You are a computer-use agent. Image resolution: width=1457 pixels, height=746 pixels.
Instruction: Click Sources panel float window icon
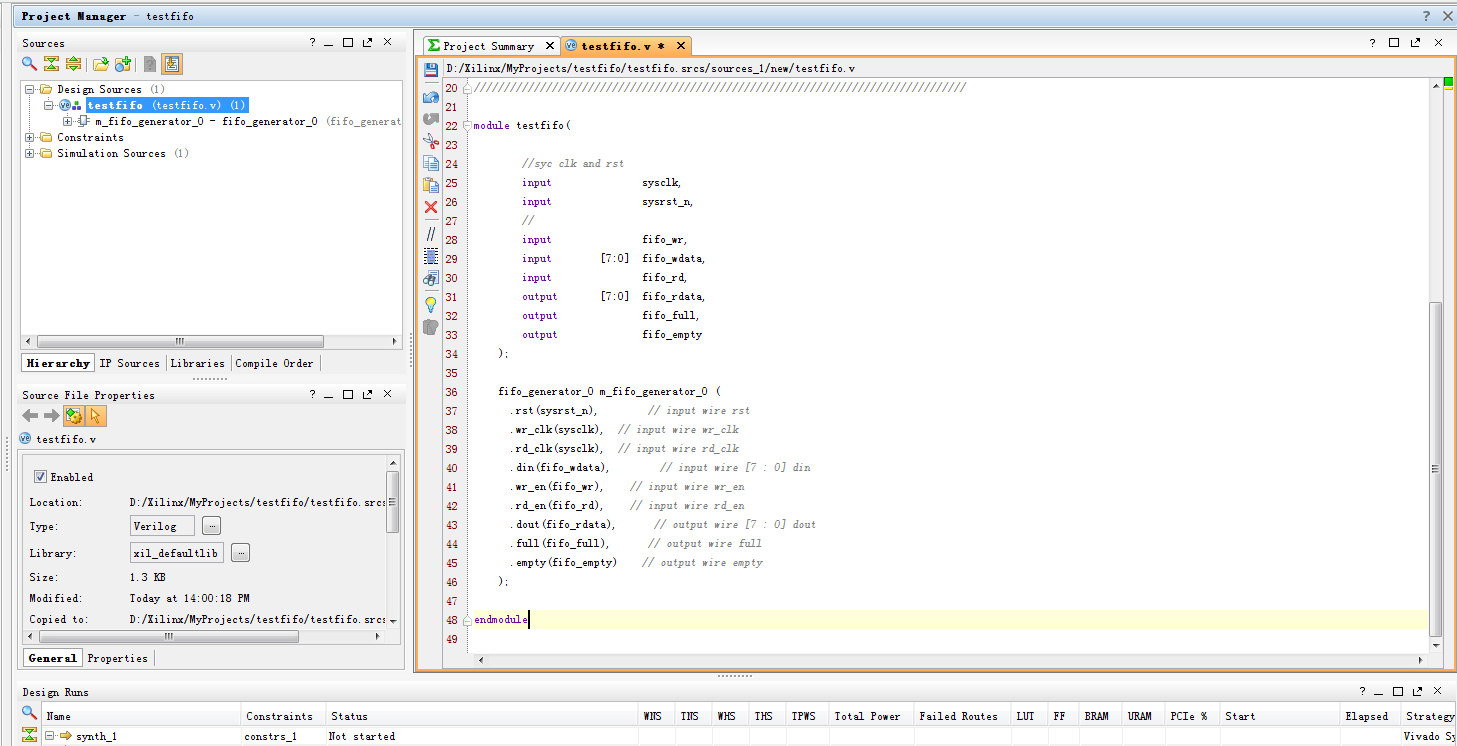click(367, 43)
